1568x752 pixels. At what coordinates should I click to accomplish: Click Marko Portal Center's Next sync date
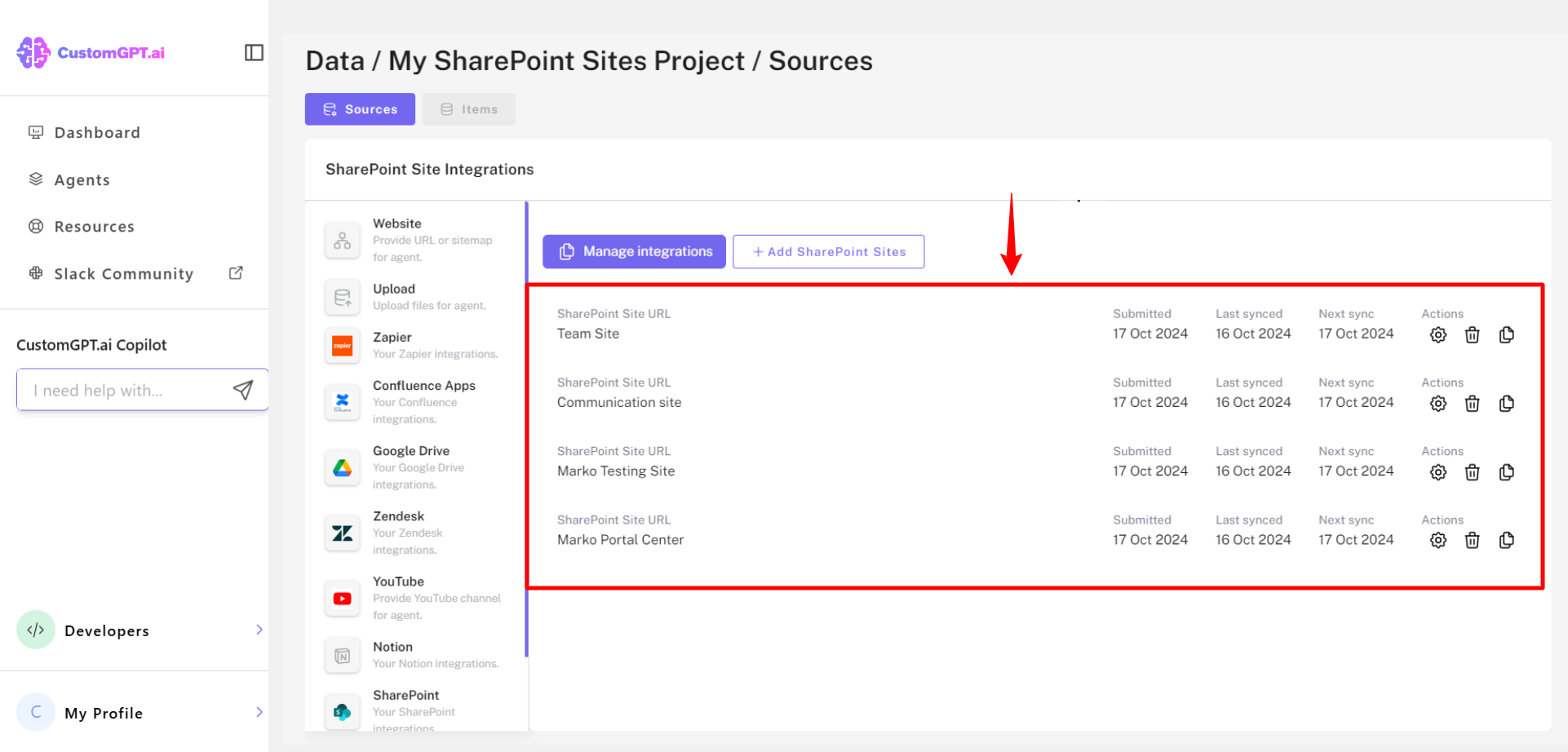(x=1356, y=539)
